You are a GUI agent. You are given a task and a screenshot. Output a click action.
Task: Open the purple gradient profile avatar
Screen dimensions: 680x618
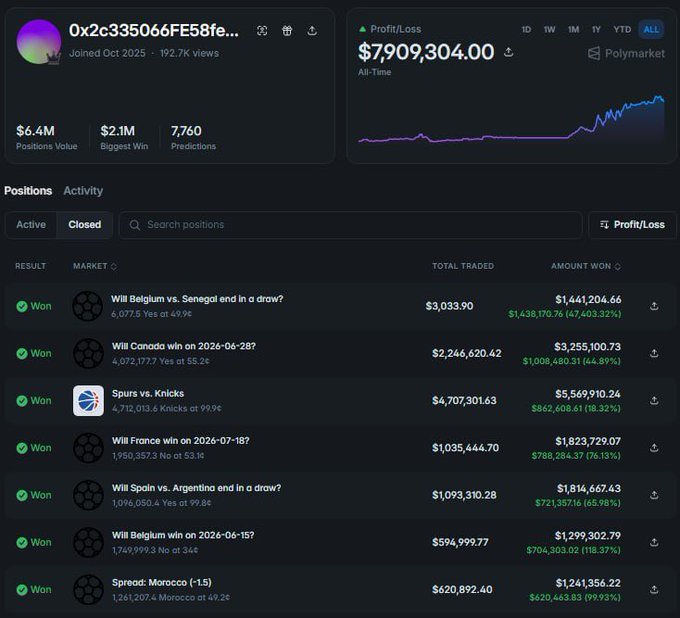click(x=39, y=42)
